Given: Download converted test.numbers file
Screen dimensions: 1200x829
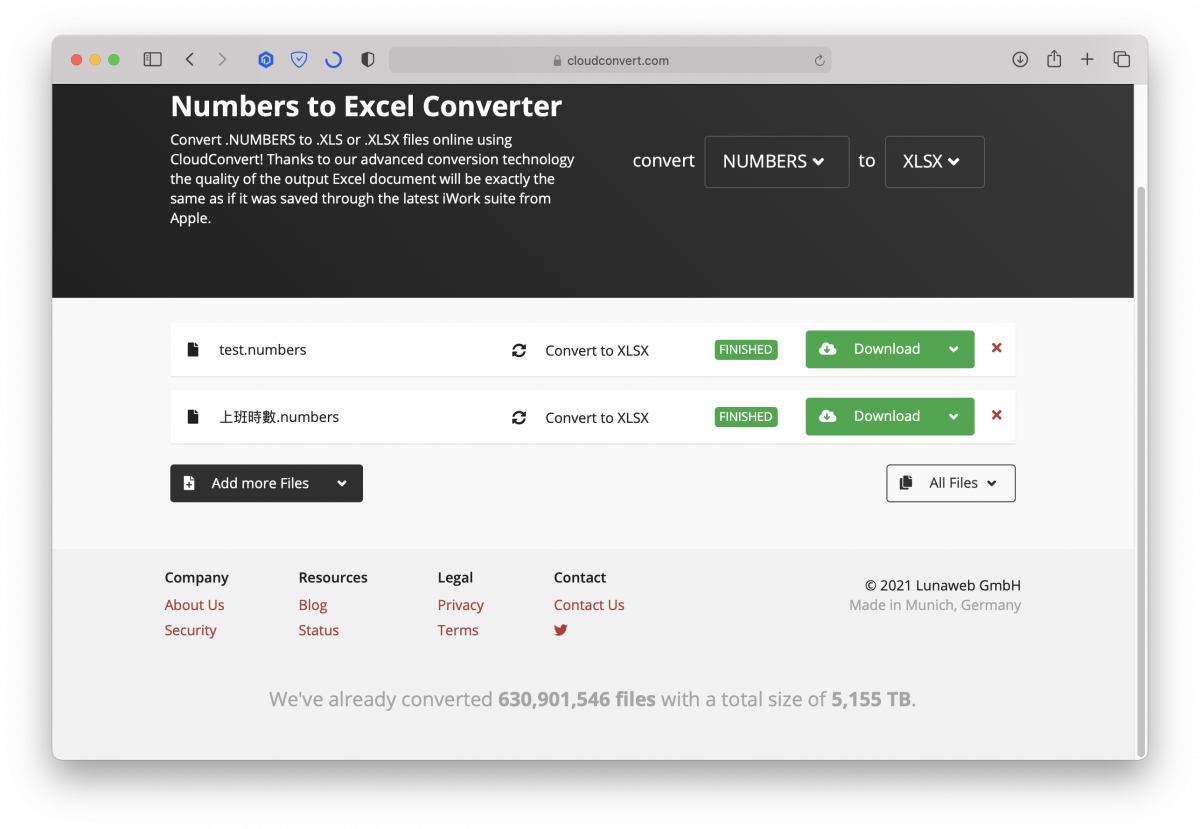Looking at the screenshot, I should (x=870, y=349).
